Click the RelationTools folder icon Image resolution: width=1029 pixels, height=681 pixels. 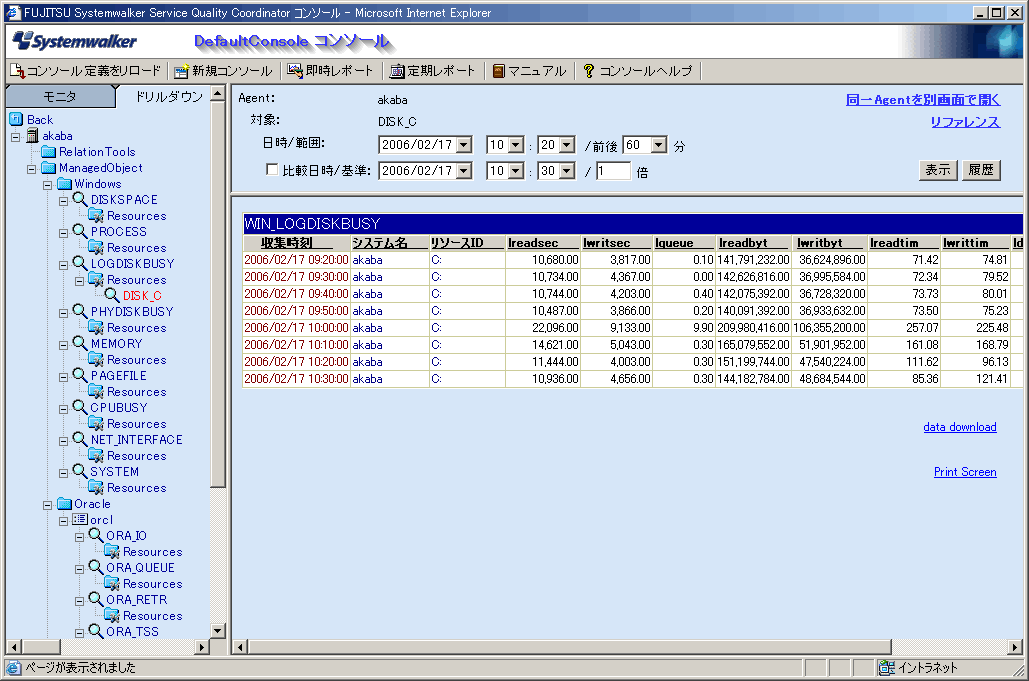click(x=49, y=152)
